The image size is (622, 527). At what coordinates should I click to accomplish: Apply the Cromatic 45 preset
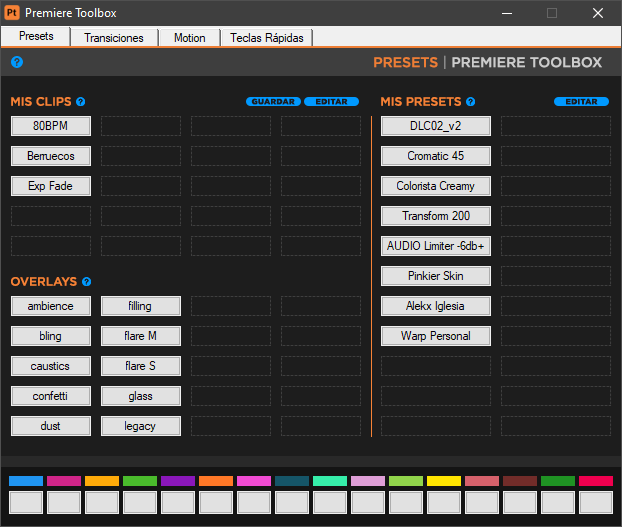[436, 156]
